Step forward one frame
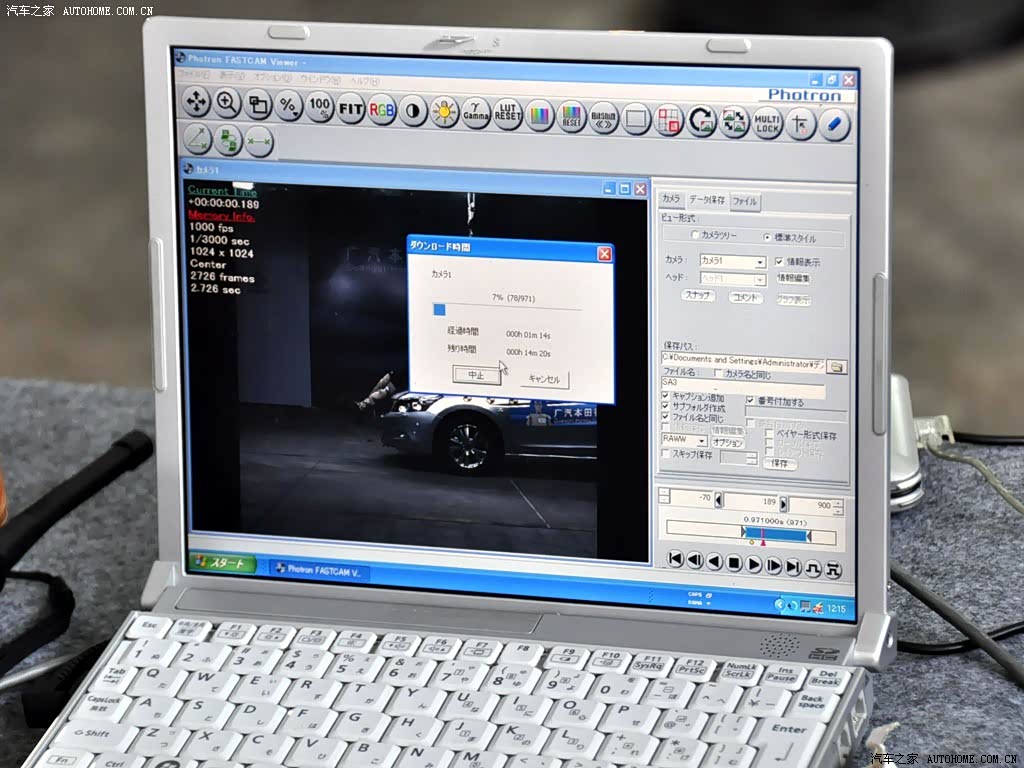The height and width of the screenshot is (768, 1024). point(773,566)
